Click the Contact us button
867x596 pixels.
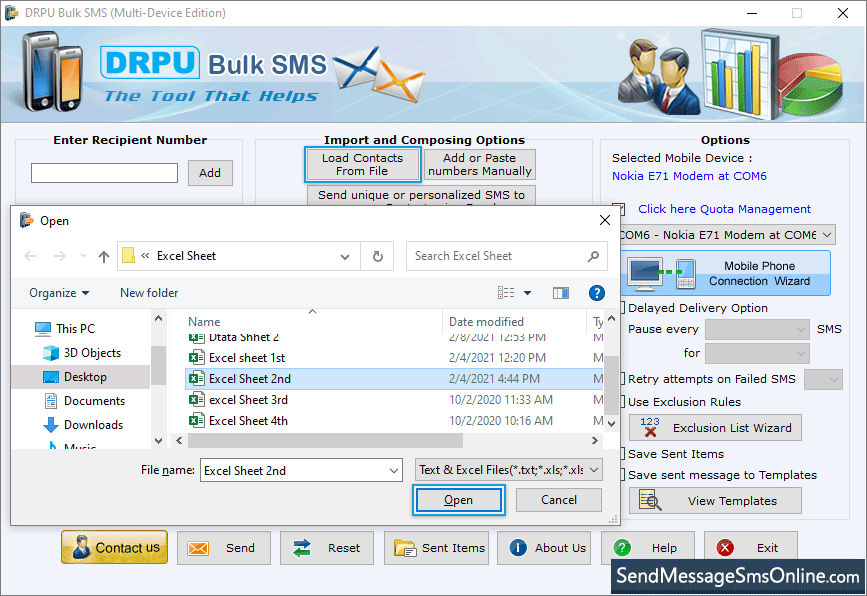coord(114,547)
